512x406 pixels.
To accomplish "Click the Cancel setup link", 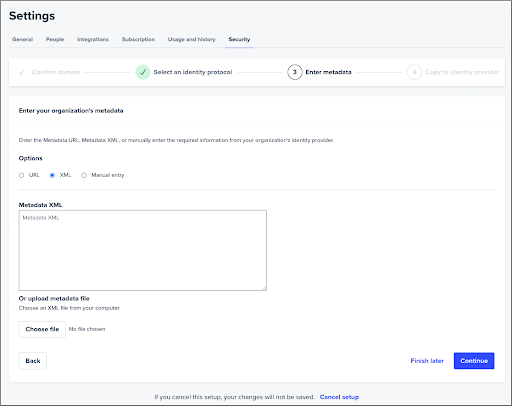I will tap(339, 397).
